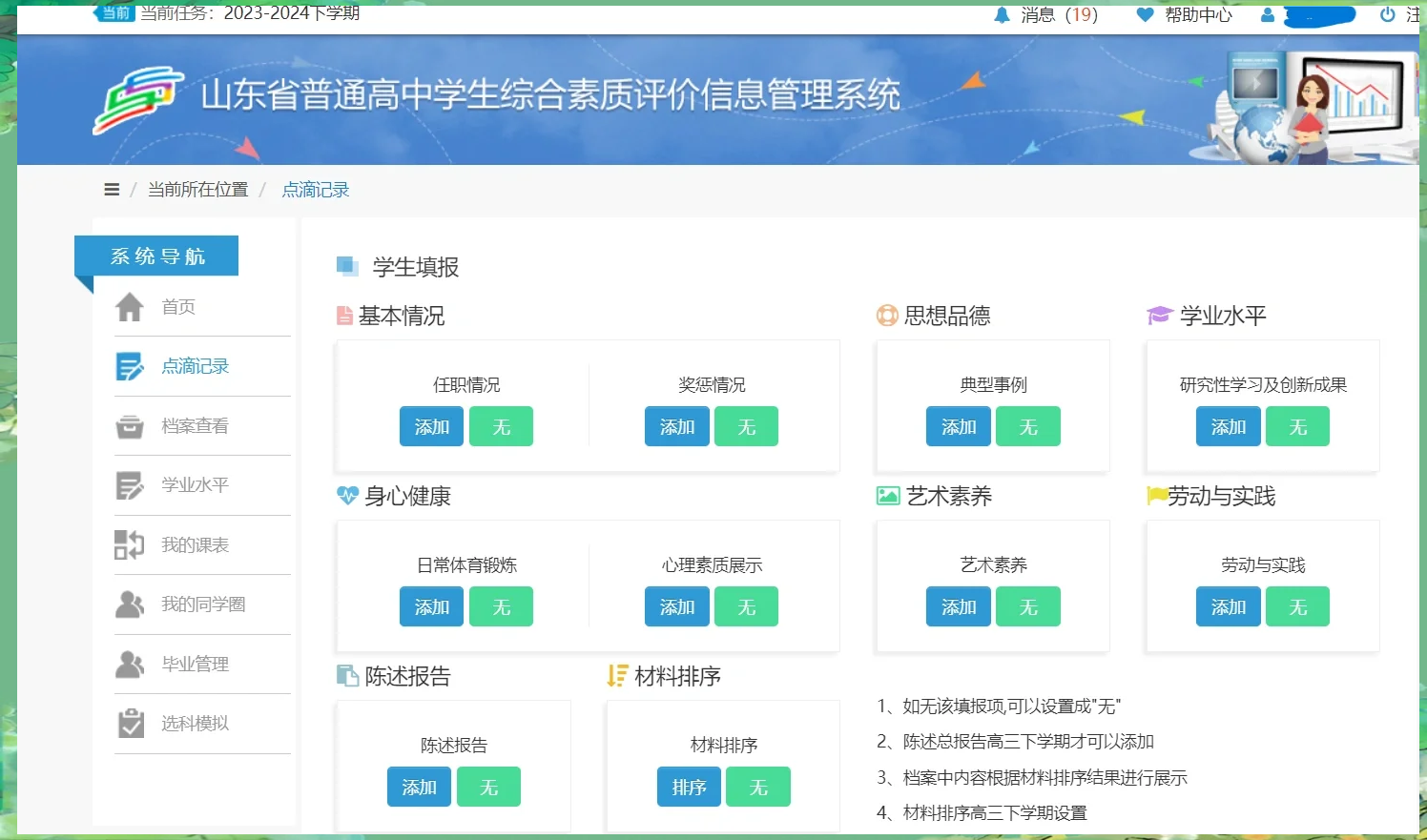Set 劳动与实践 to 无
The height and width of the screenshot is (840, 1427).
click(x=1297, y=607)
